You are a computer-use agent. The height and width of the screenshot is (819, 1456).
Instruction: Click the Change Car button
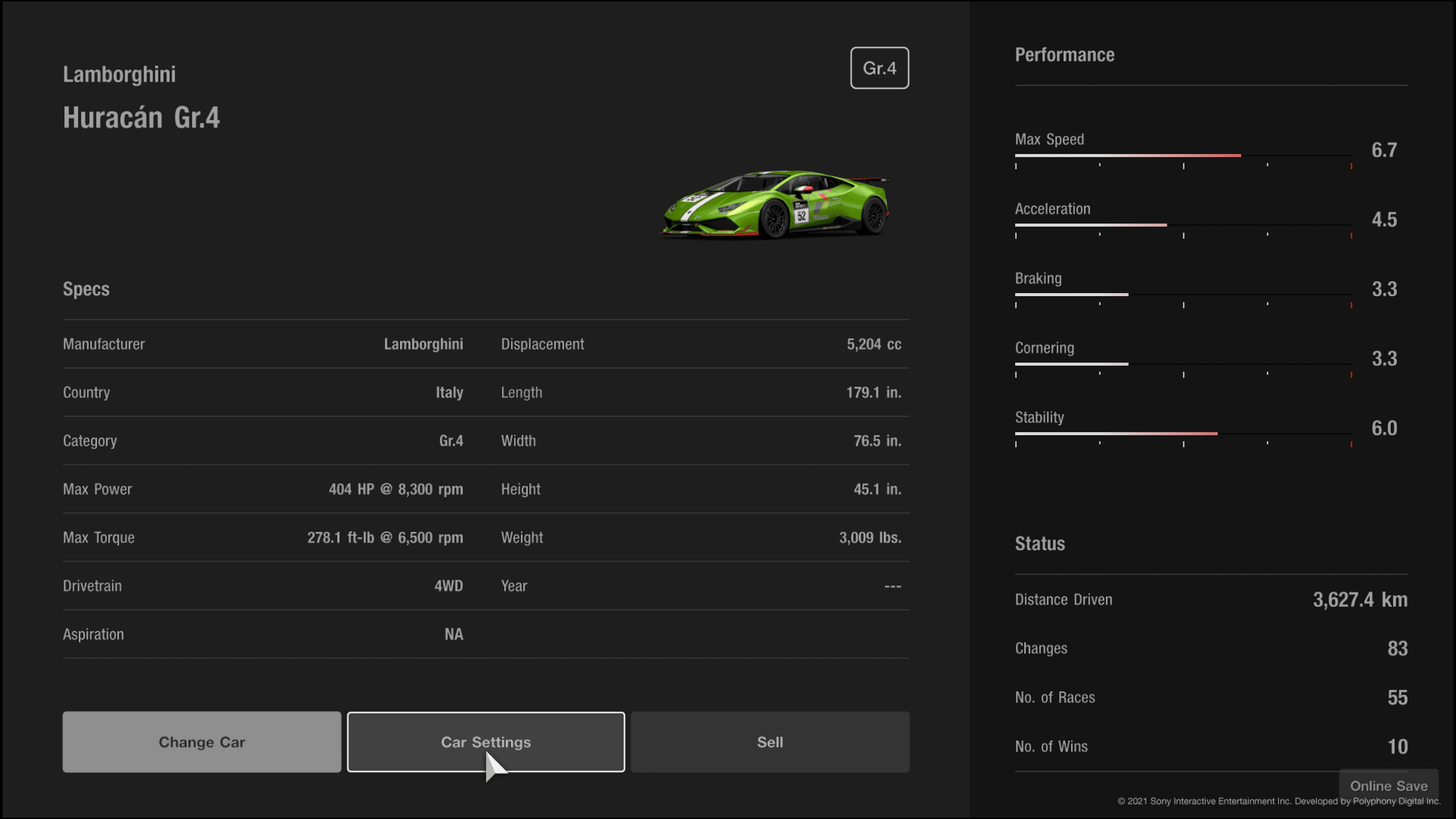(202, 742)
